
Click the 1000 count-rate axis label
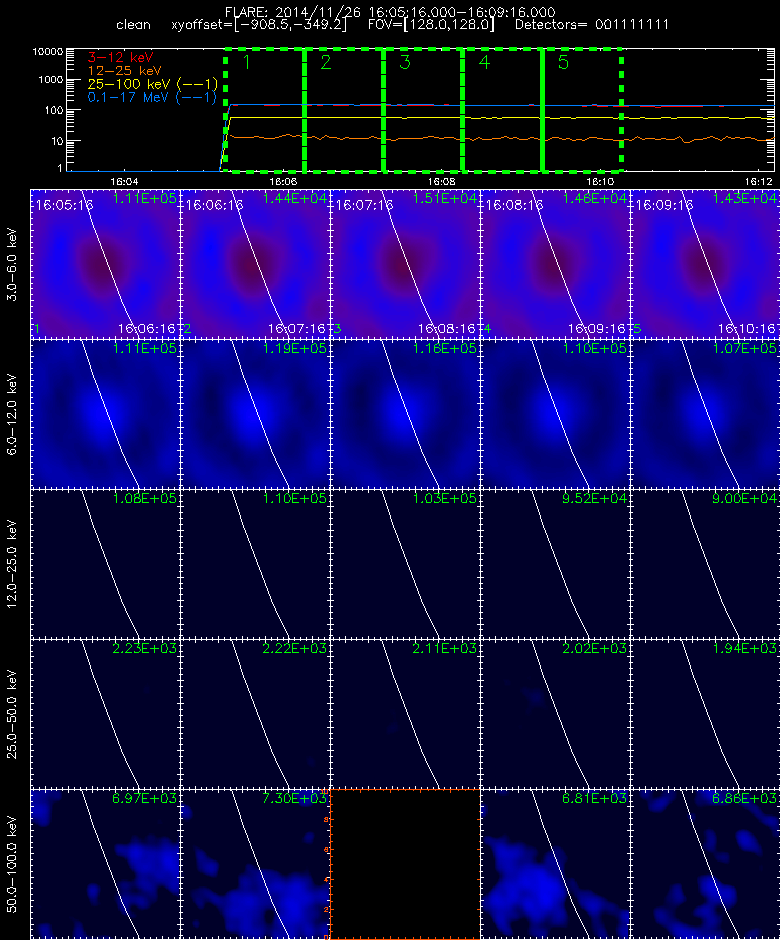point(51,80)
